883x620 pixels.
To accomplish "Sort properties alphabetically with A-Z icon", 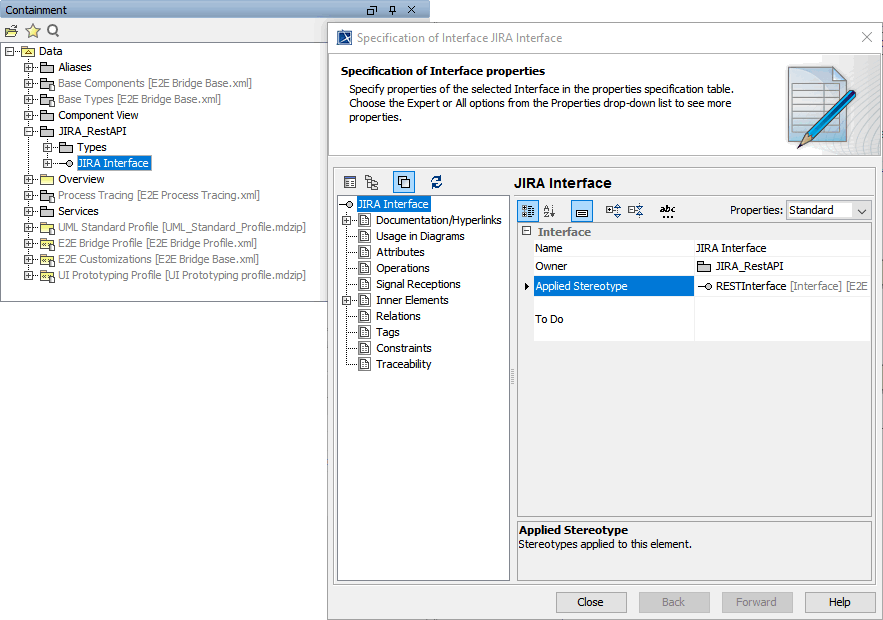I will (548, 211).
